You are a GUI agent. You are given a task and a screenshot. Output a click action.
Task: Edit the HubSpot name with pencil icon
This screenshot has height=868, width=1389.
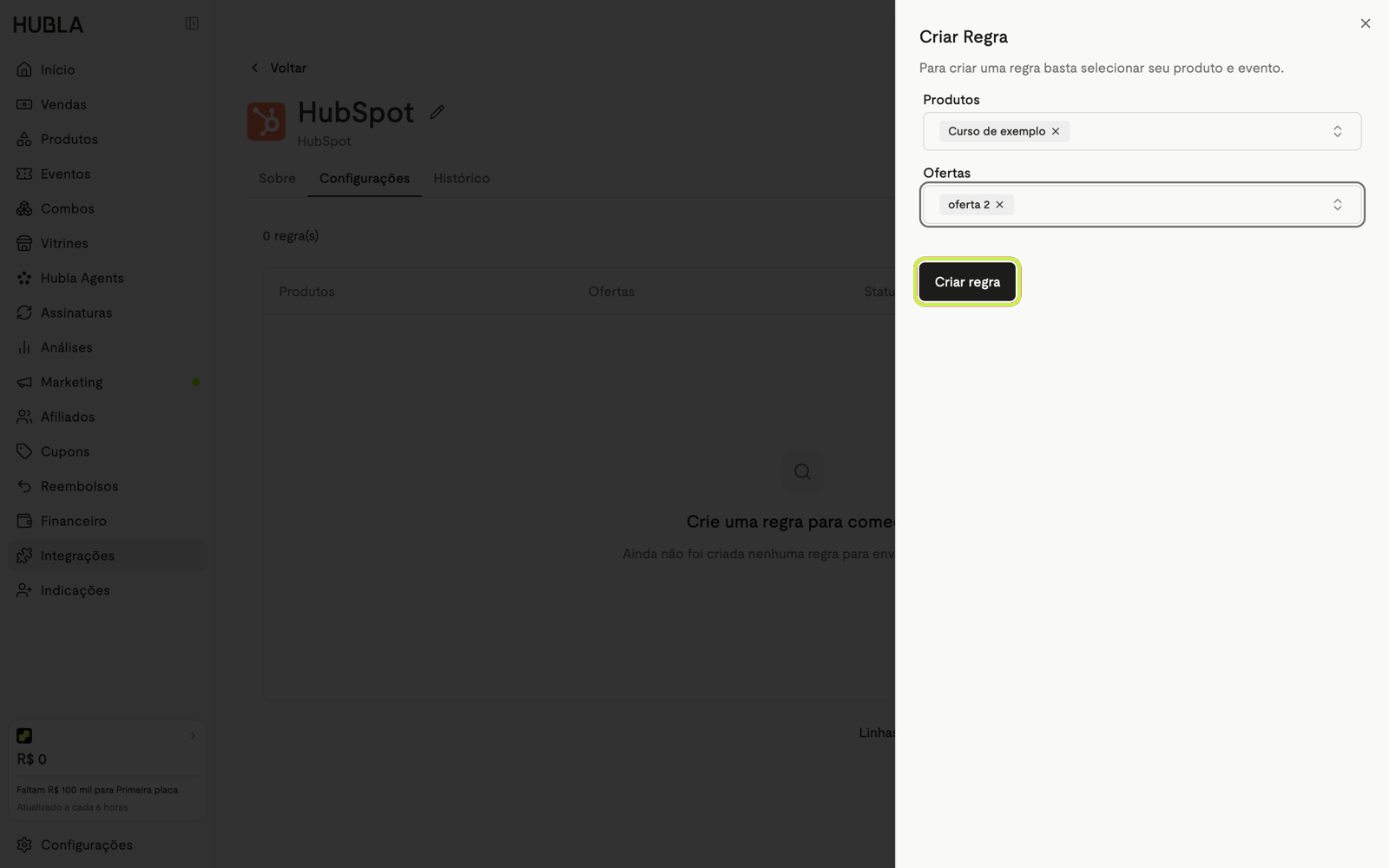click(437, 112)
